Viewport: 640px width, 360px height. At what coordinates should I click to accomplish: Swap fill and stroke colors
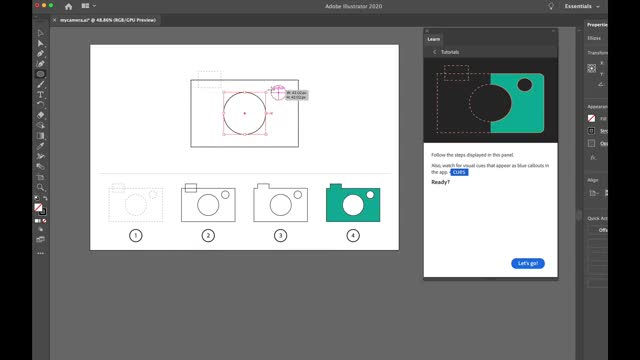(45, 198)
